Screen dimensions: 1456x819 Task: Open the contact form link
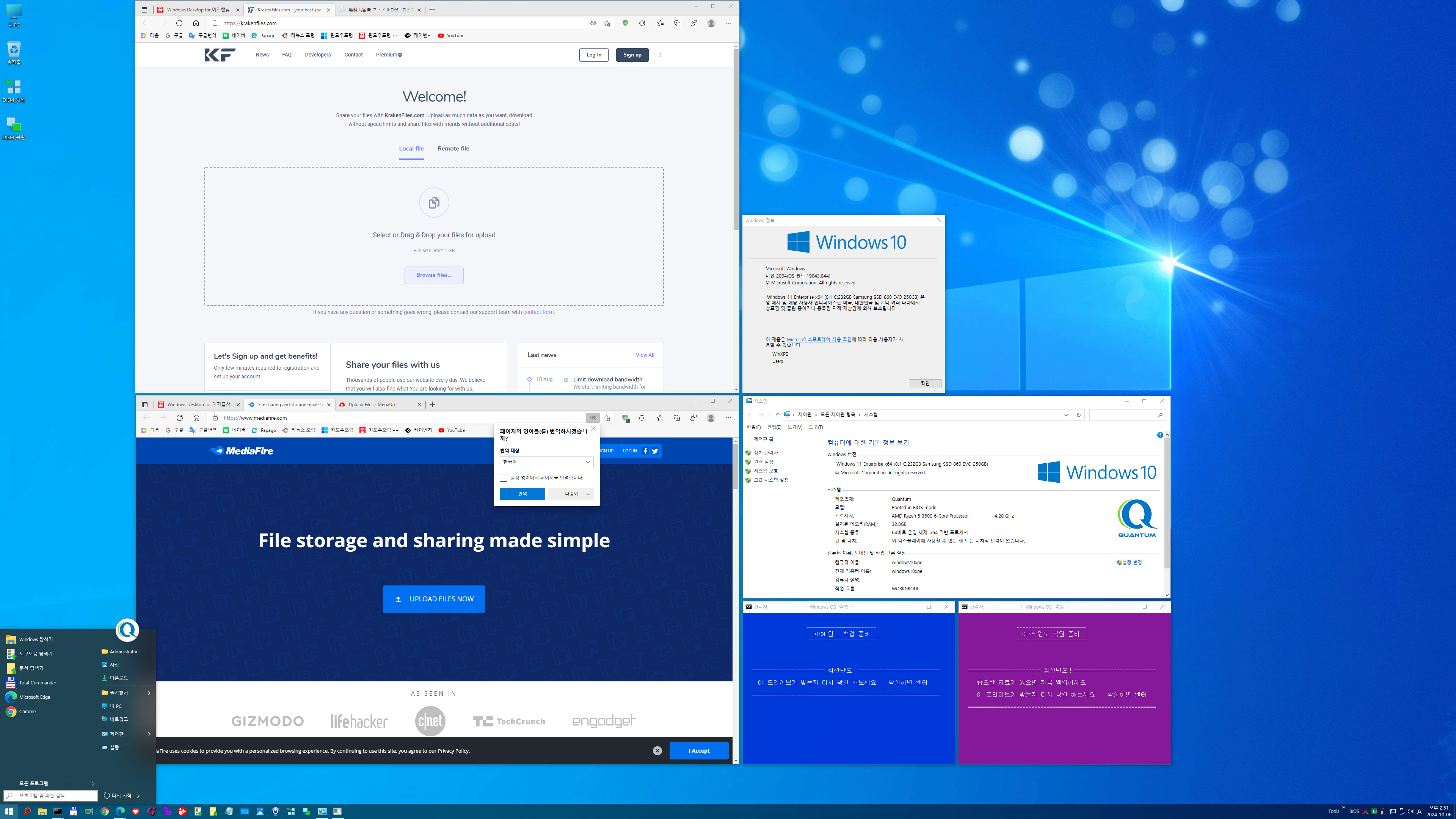click(538, 312)
